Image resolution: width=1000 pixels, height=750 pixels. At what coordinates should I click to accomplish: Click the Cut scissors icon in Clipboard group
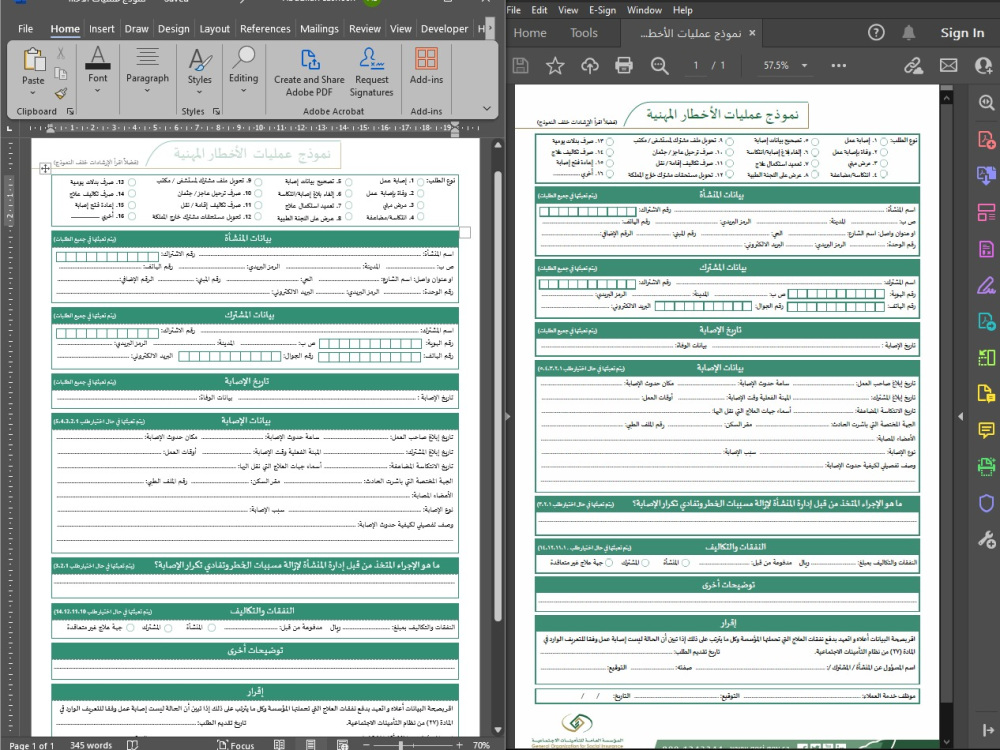(x=61, y=53)
